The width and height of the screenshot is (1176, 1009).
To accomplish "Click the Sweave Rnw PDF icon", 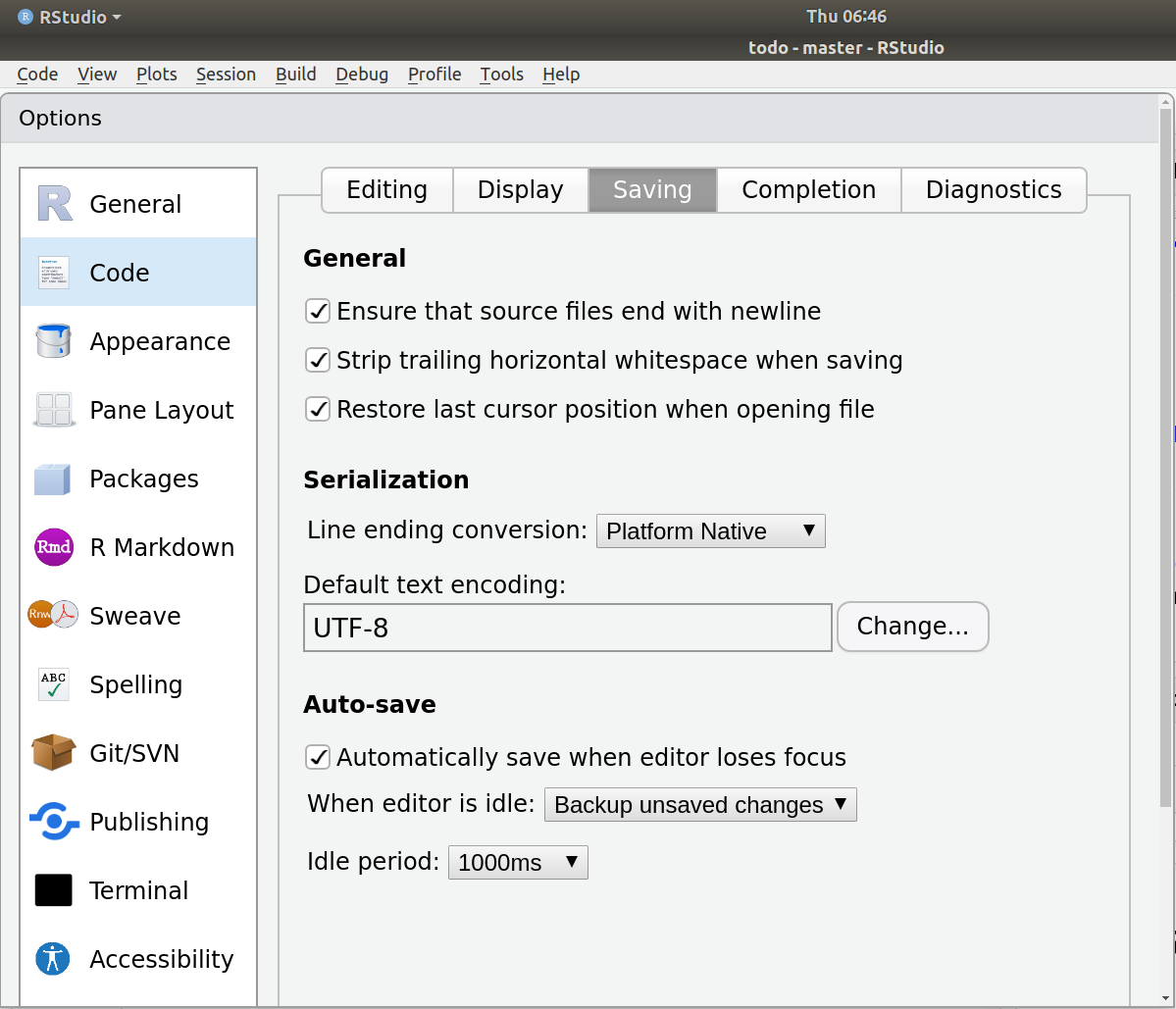I will point(53,615).
